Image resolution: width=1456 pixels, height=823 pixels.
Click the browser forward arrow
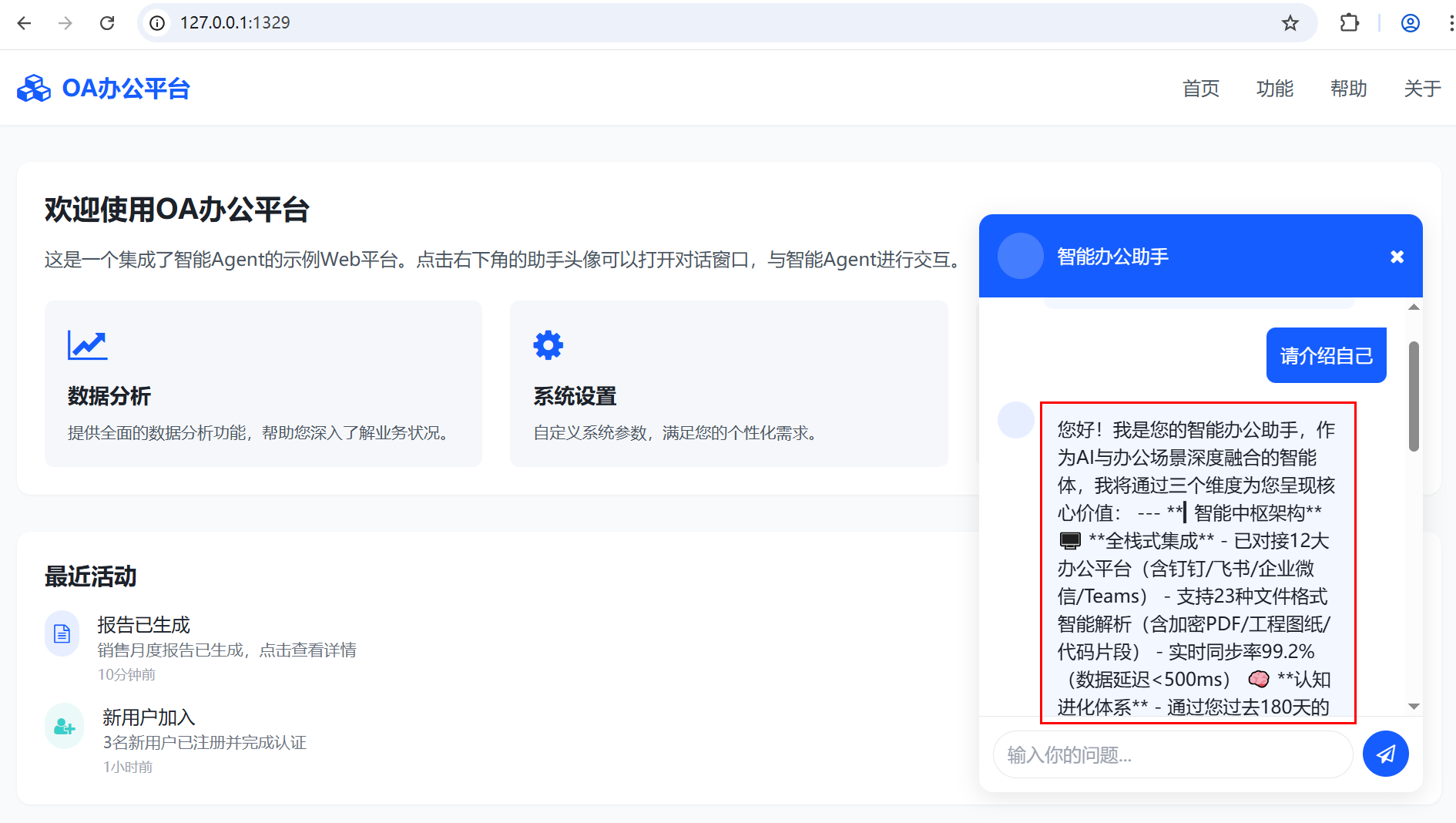(x=65, y=23)
